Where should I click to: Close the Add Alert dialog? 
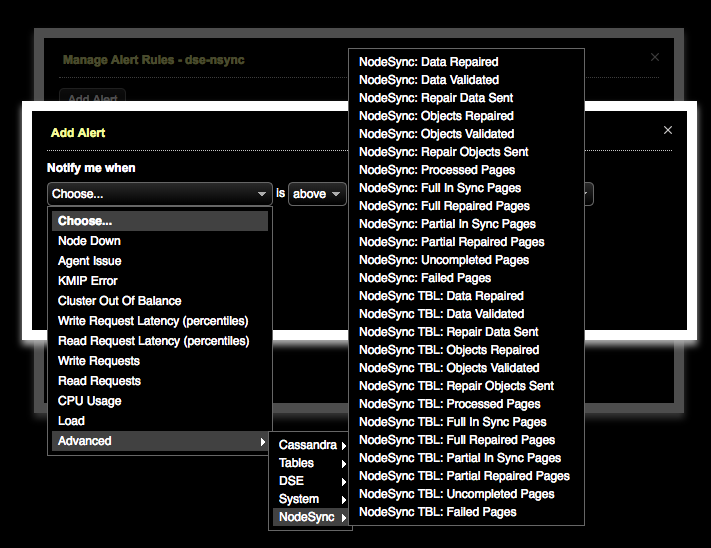(667, 130)
